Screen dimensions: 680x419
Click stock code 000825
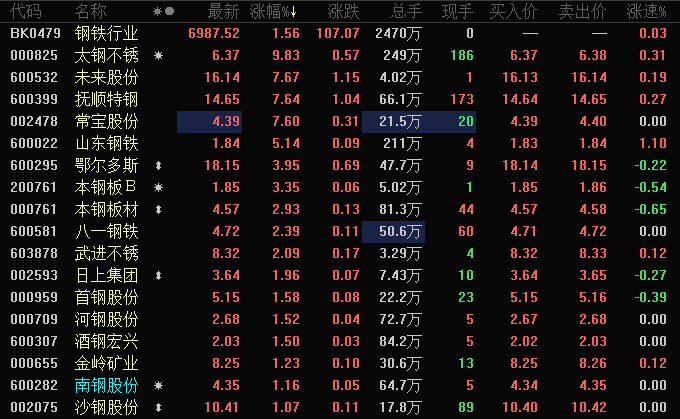tap(34, 56)
